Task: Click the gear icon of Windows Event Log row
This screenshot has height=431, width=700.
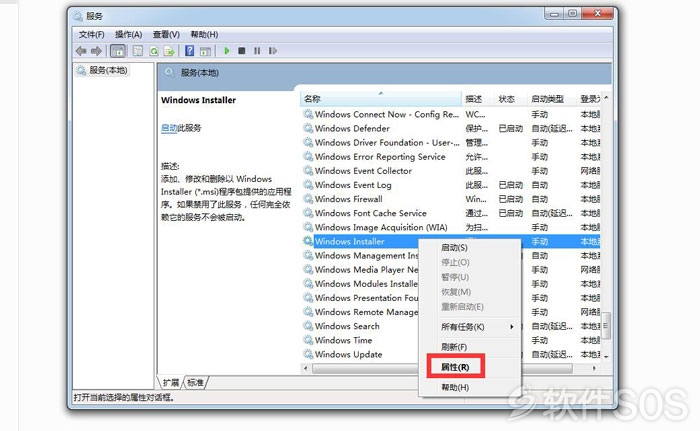Action: click(308, 185)
